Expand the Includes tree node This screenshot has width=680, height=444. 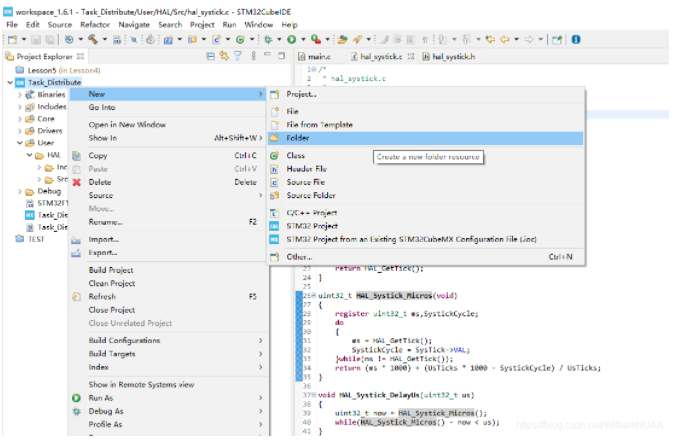pyautogui.click(x=20, y=106)
